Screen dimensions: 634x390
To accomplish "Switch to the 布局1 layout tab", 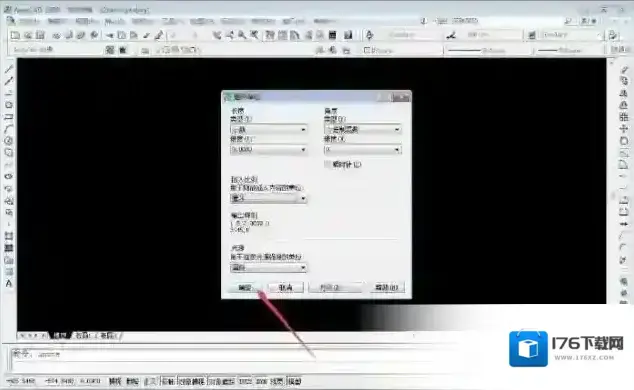I will 84,335.
